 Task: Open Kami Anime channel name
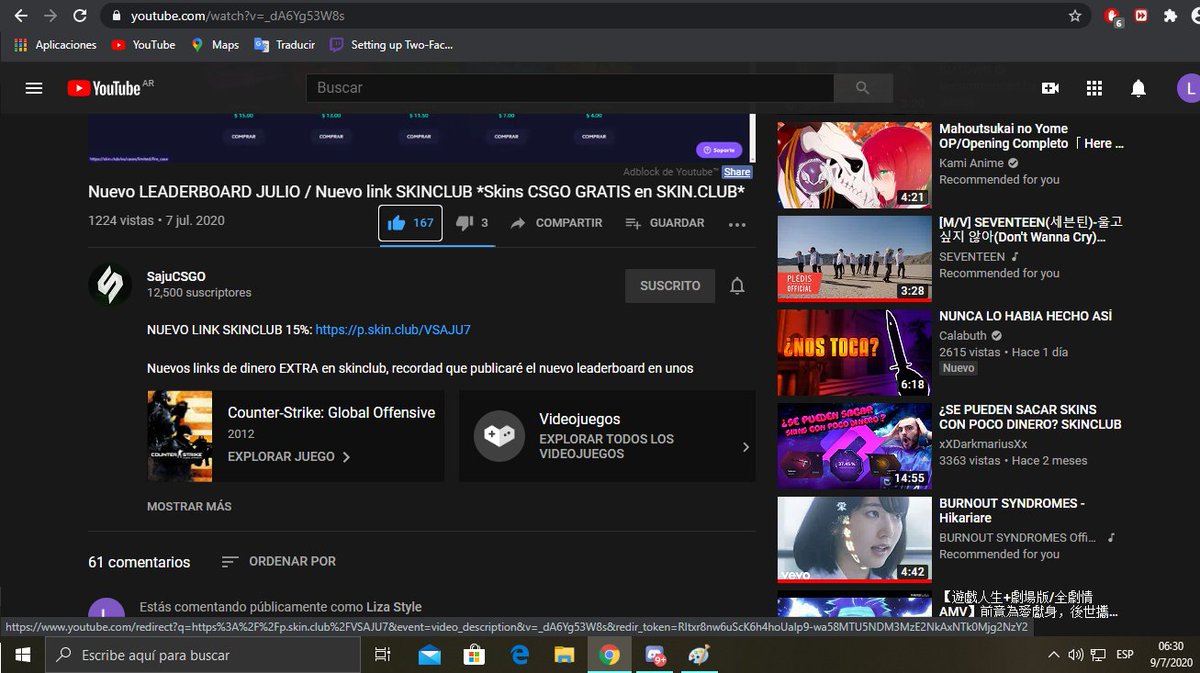coord(971,163)
